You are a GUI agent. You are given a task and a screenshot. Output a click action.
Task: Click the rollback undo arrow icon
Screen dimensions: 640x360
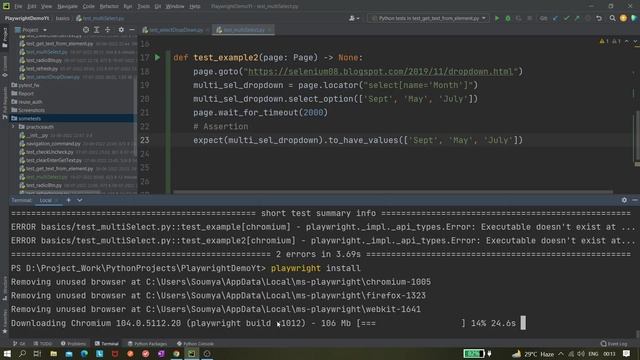[599, 18]
